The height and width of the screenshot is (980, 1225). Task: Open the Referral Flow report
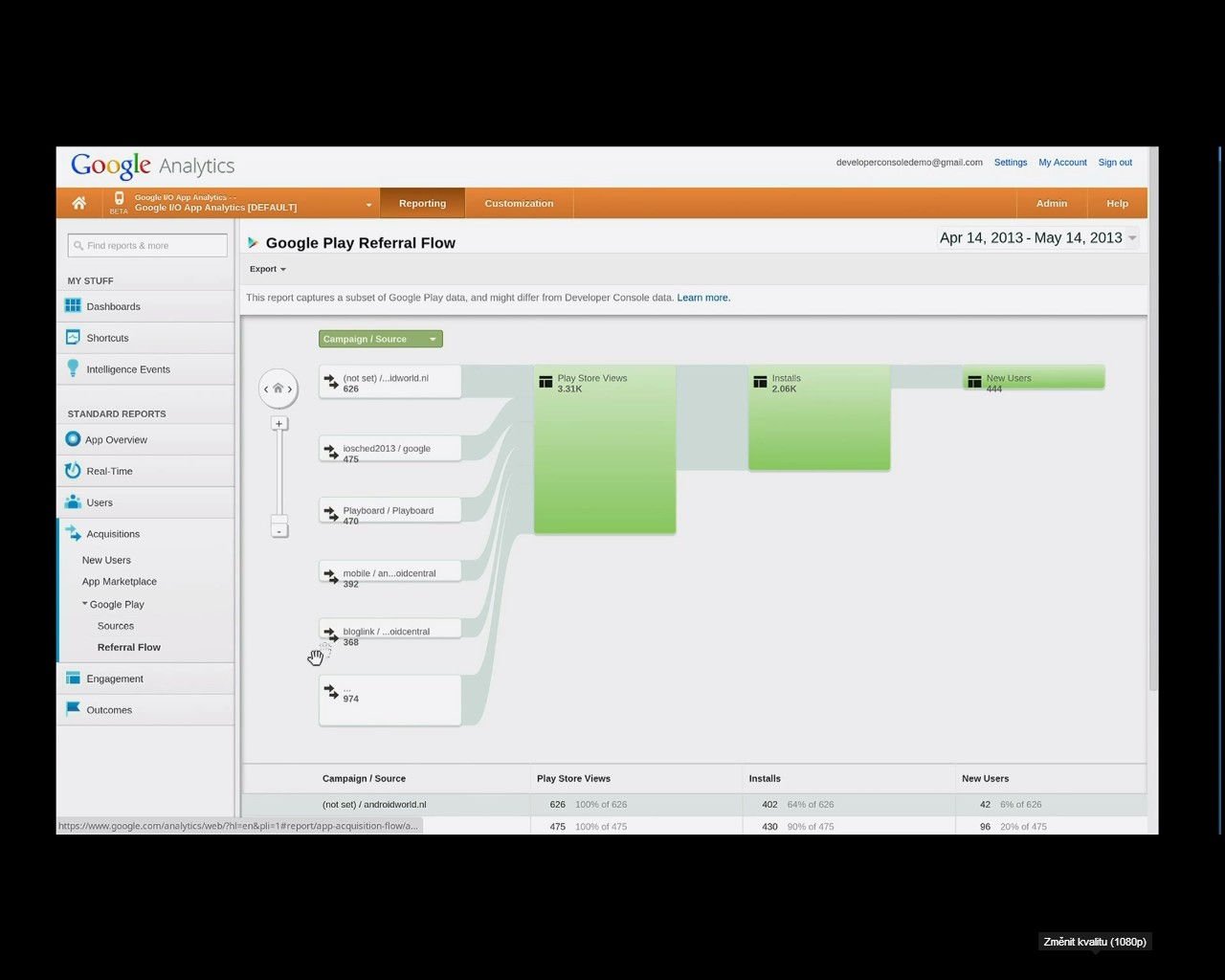tap(129, 647)
